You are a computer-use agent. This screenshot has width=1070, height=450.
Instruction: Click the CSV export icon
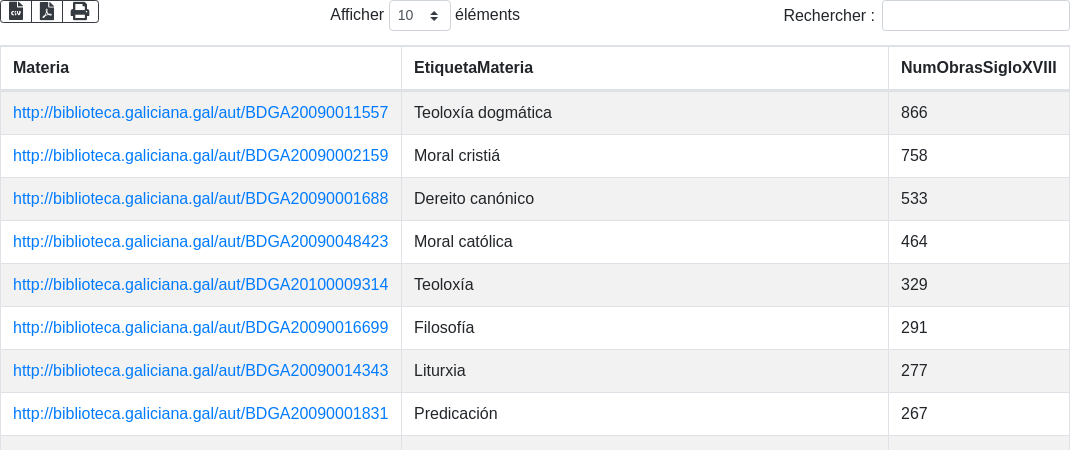16,11
